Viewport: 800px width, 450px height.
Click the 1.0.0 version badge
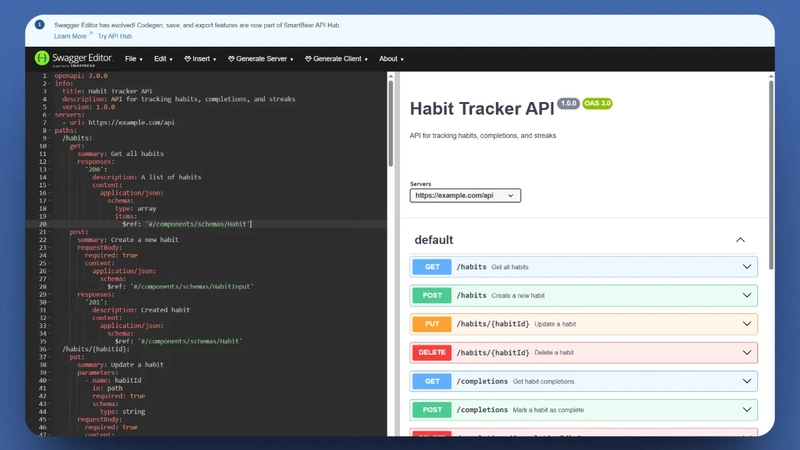[568, 103]
